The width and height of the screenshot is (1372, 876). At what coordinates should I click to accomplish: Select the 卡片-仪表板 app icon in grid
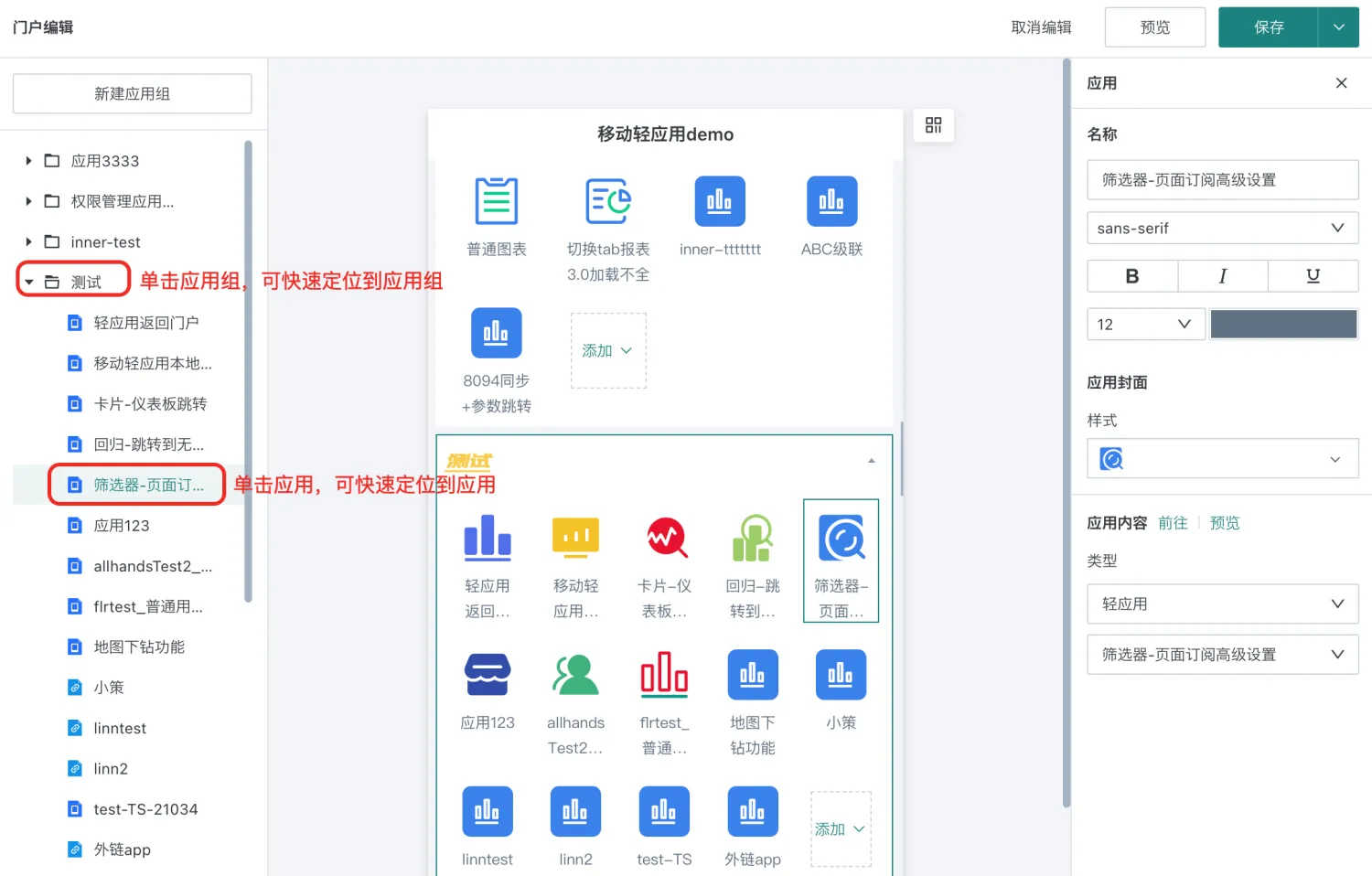click(665, 538)
